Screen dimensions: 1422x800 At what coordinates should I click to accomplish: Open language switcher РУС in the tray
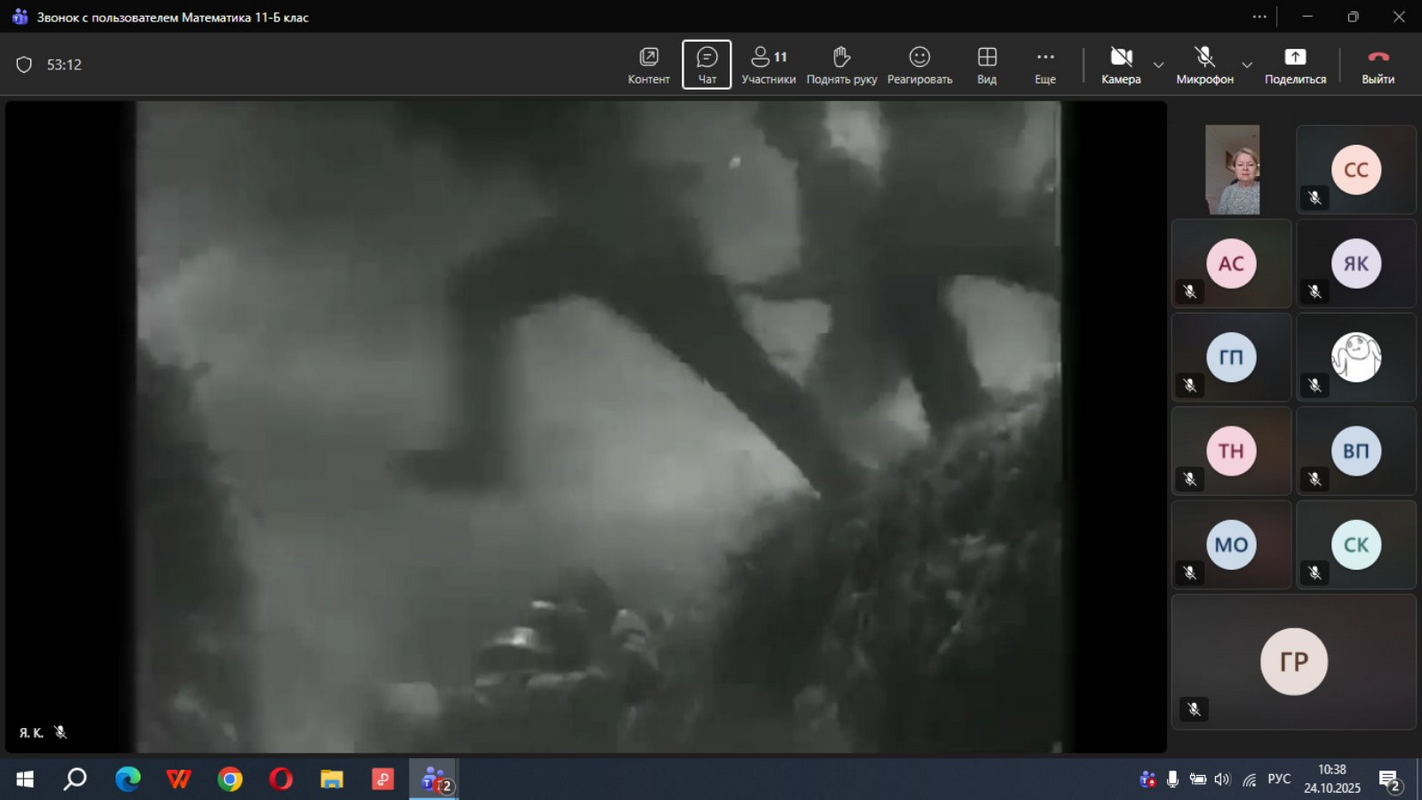[x=1279, y=779]
